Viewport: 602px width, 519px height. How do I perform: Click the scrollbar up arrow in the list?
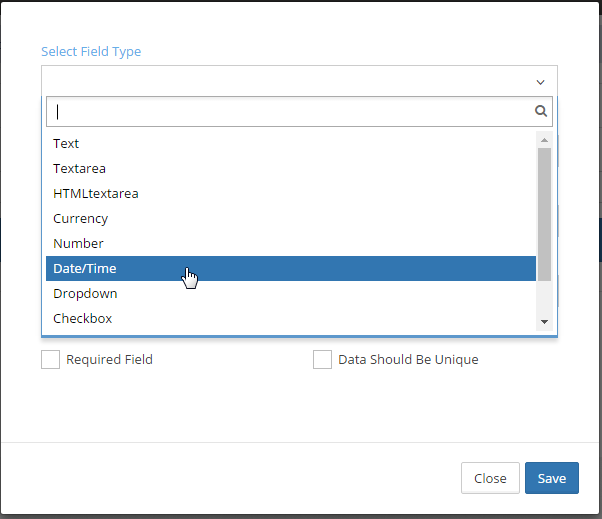pos(544,139)
